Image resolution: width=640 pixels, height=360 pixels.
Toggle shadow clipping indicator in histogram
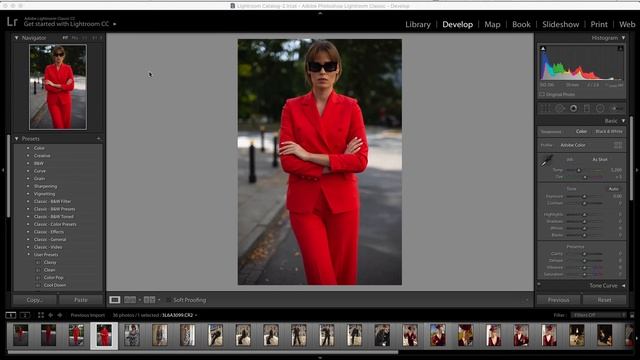pos(543,49)
